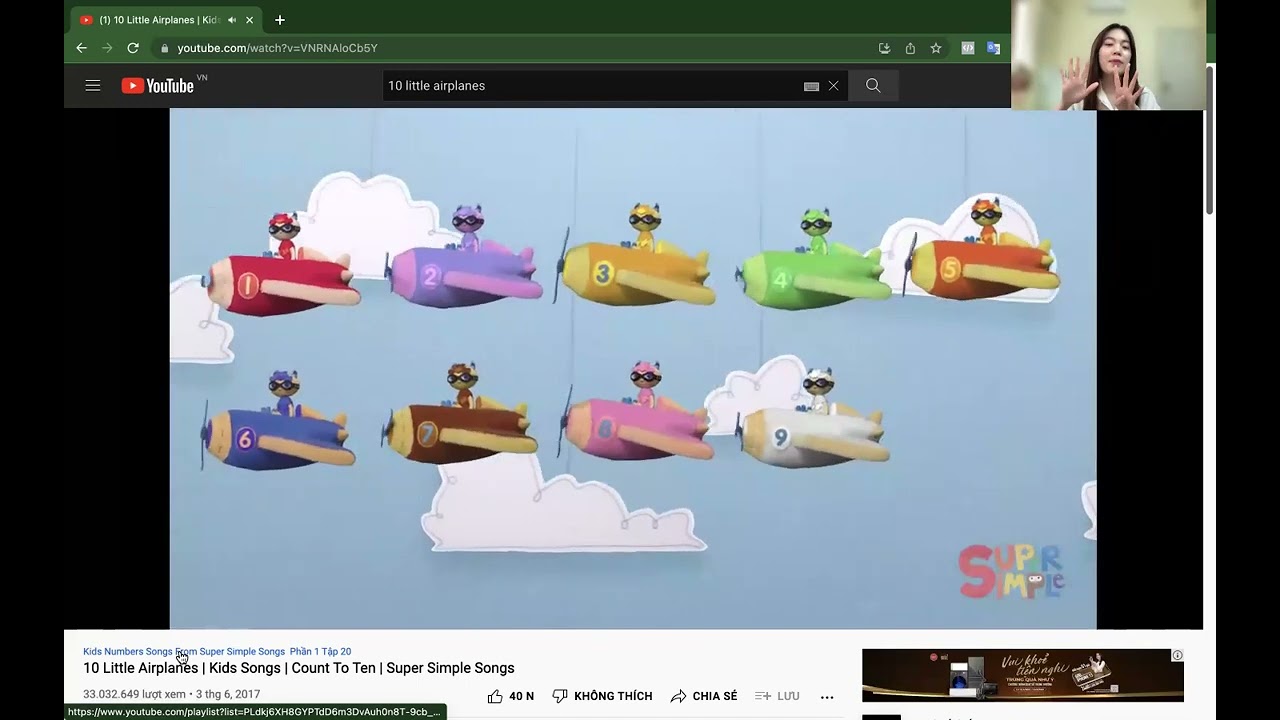Click the page vertical scrollbar

point(1209,140)
